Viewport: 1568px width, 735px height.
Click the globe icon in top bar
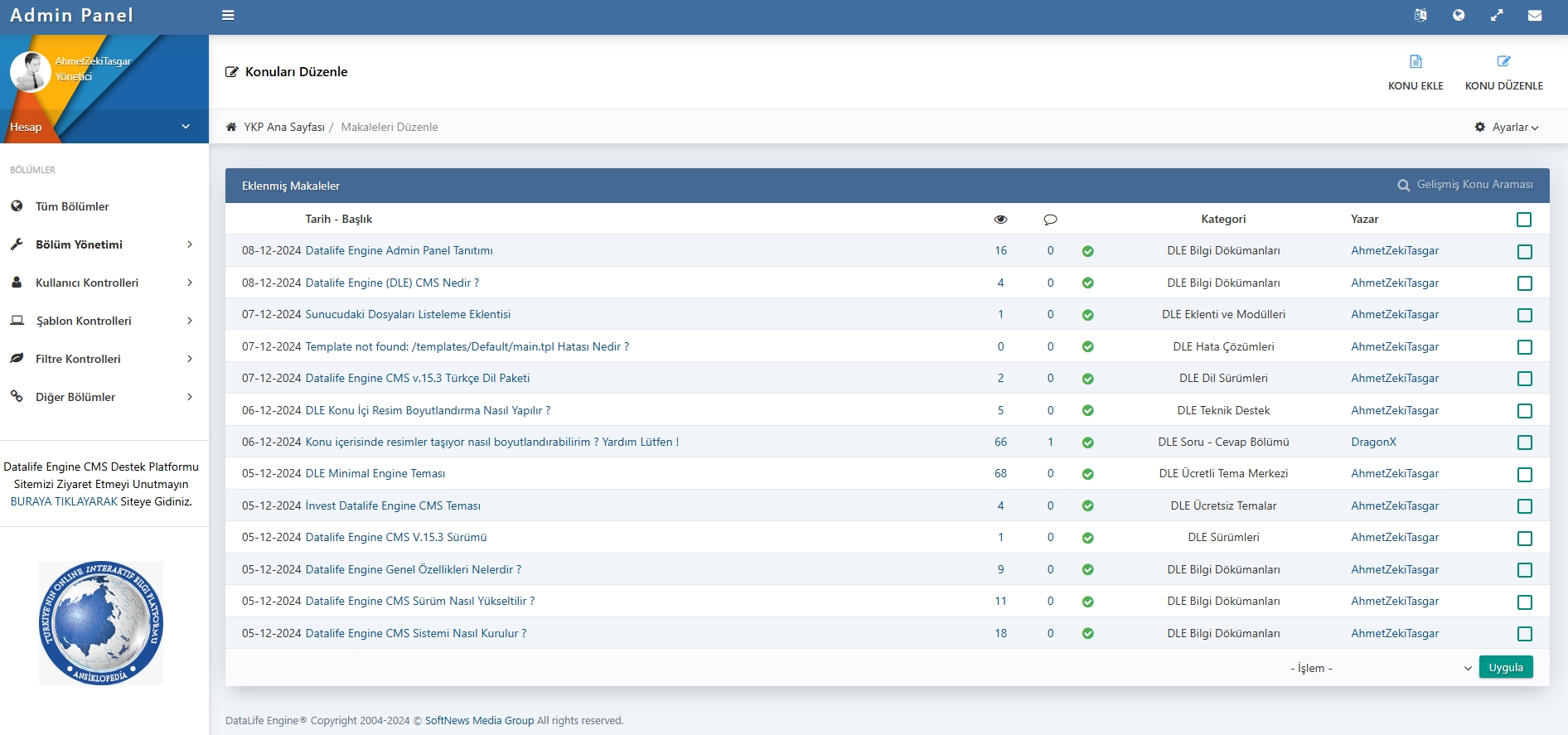[x=1459, y=15]
